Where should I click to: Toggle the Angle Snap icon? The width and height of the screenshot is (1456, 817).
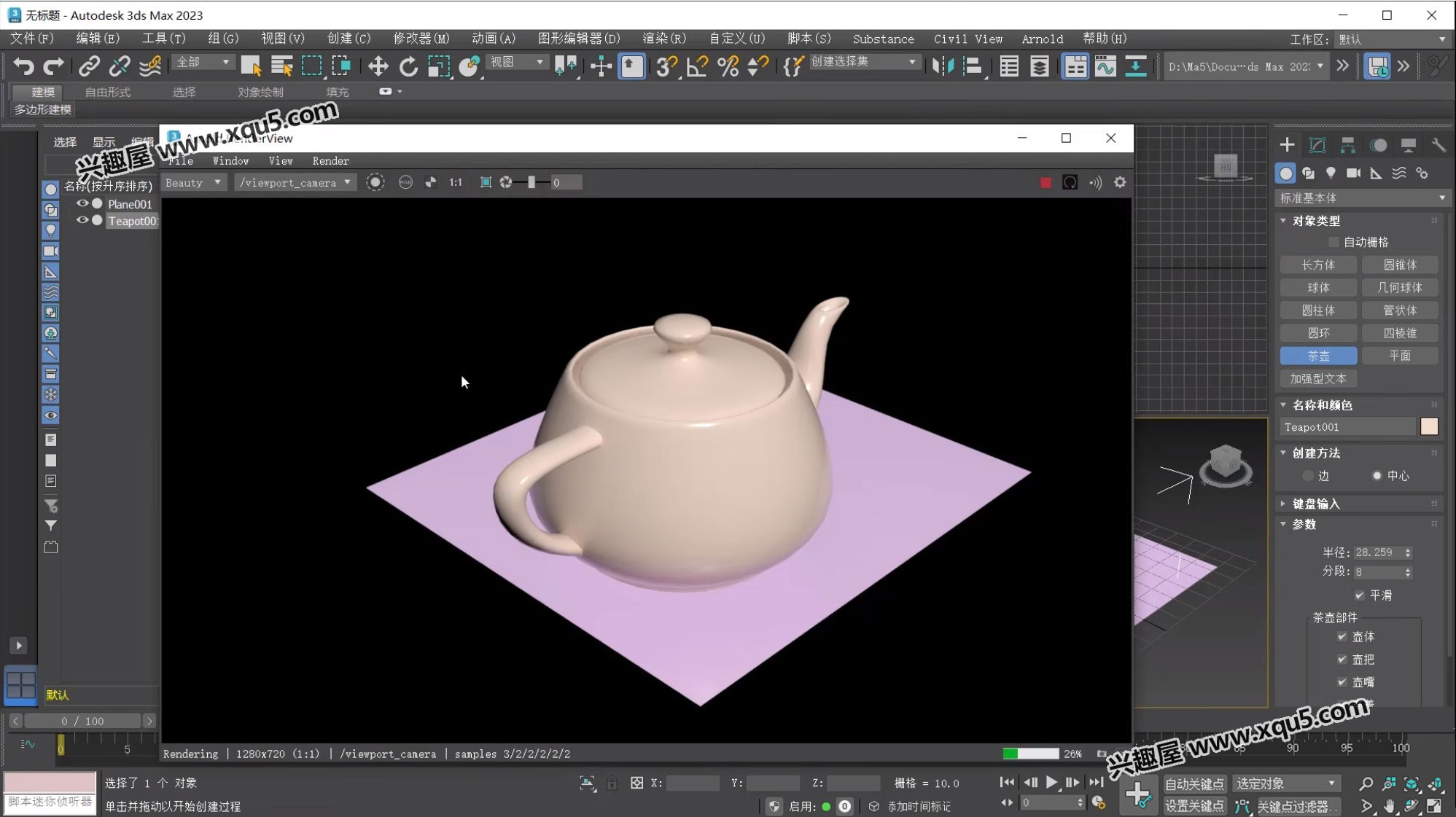click(697, 66)
